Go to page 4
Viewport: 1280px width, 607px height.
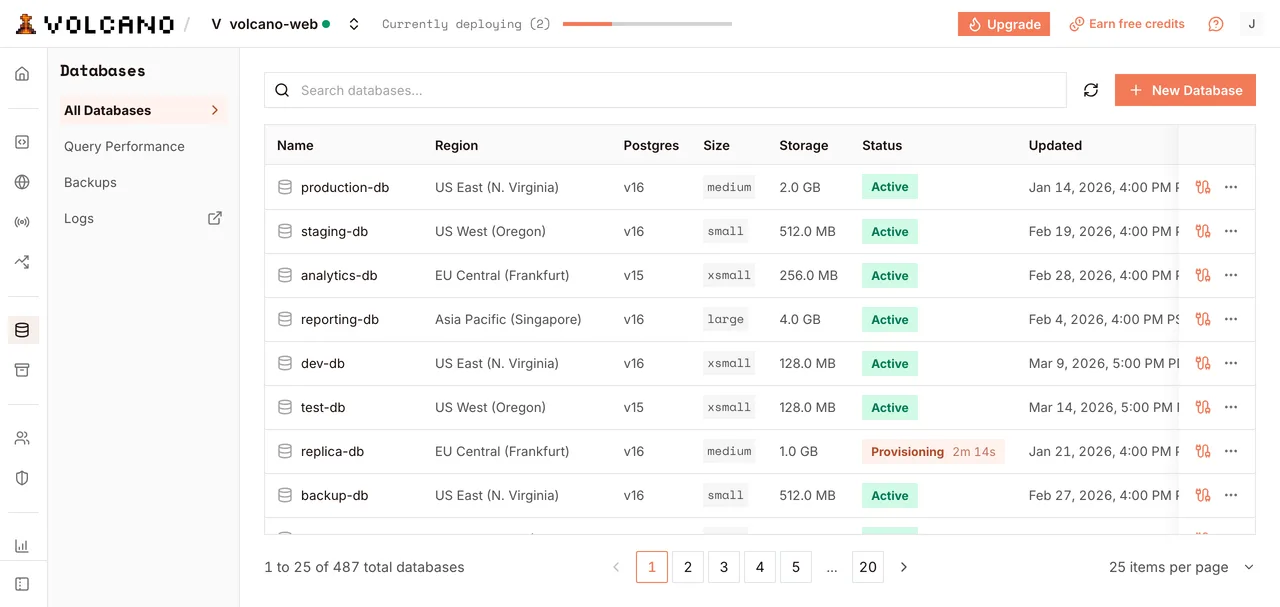coord(760,567)
